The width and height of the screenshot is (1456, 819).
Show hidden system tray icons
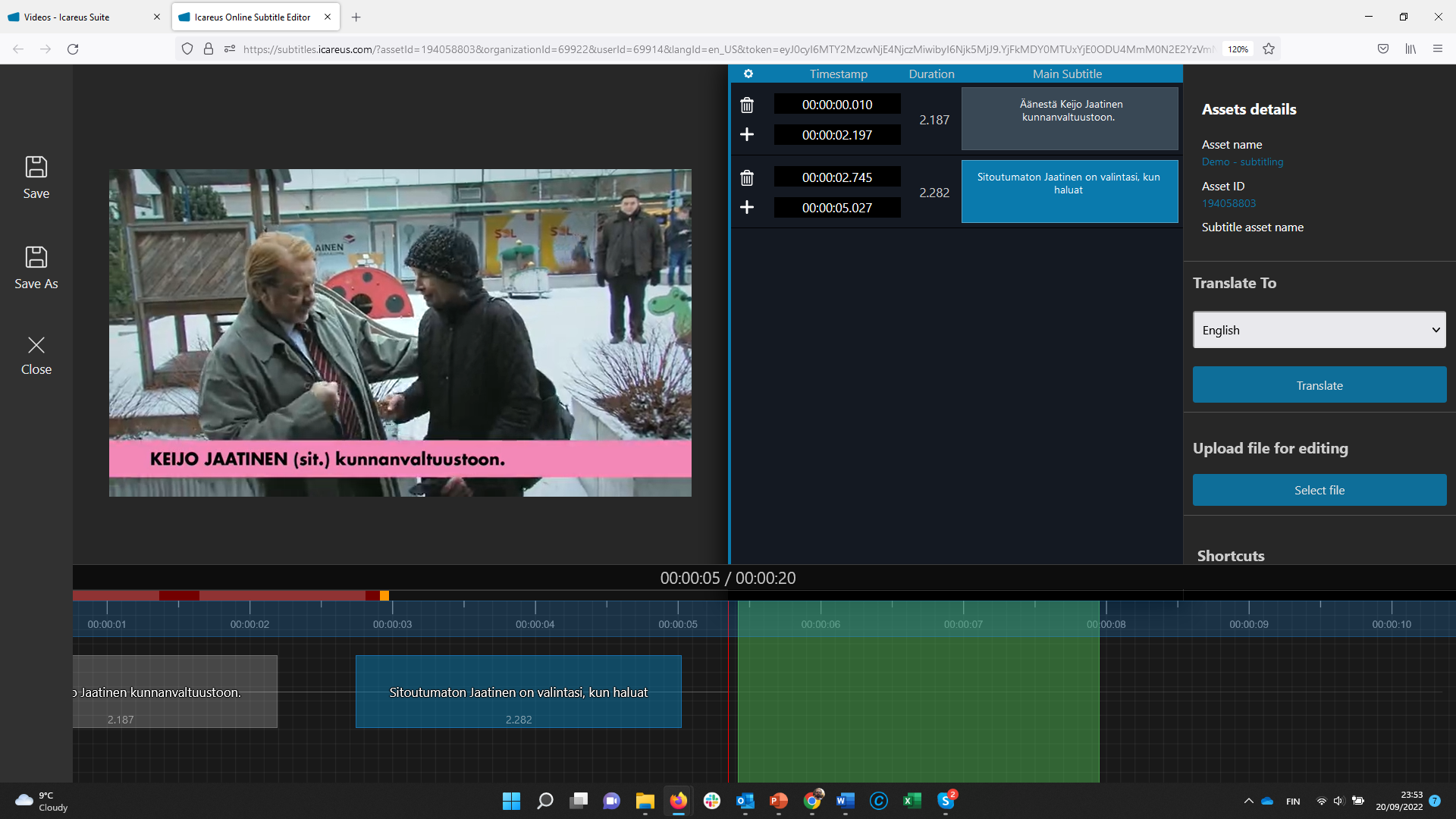[x=1248, y=801]
